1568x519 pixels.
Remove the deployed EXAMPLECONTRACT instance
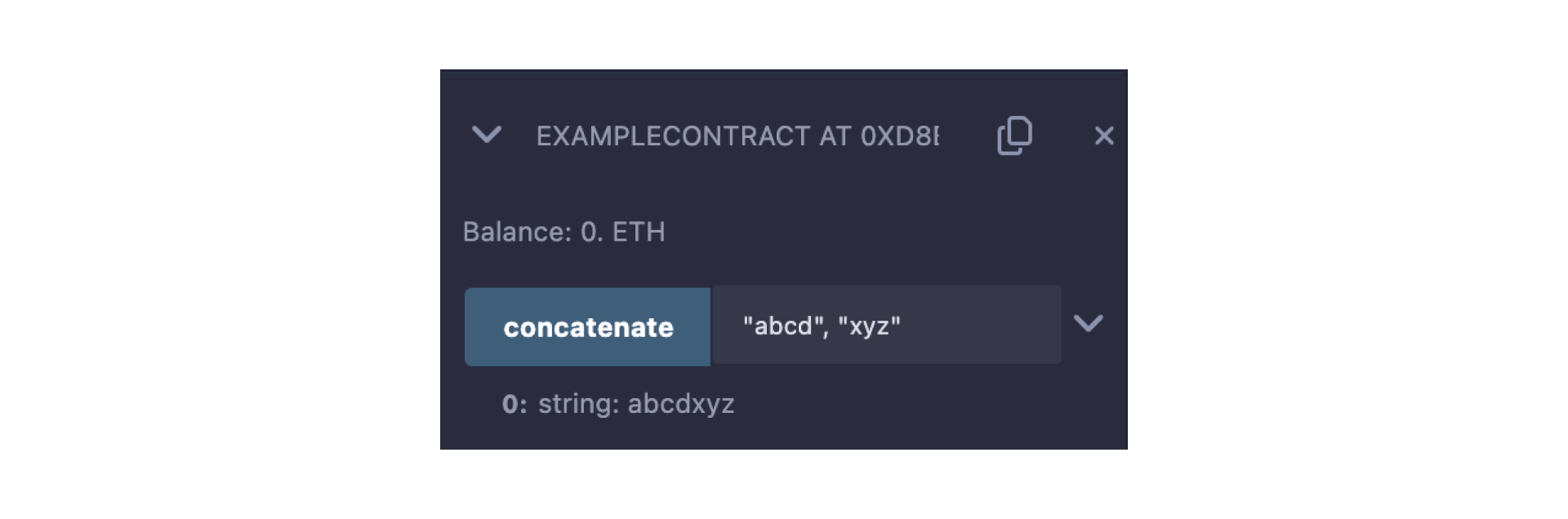pos(1104,135)
